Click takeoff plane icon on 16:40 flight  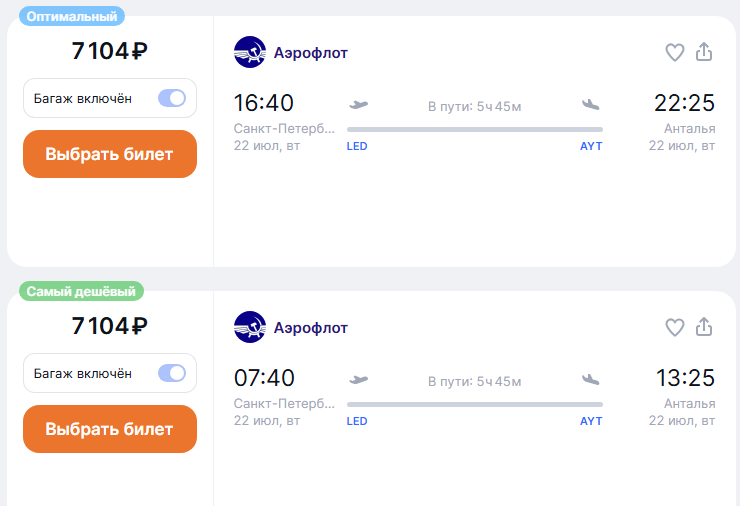point(359,104)
